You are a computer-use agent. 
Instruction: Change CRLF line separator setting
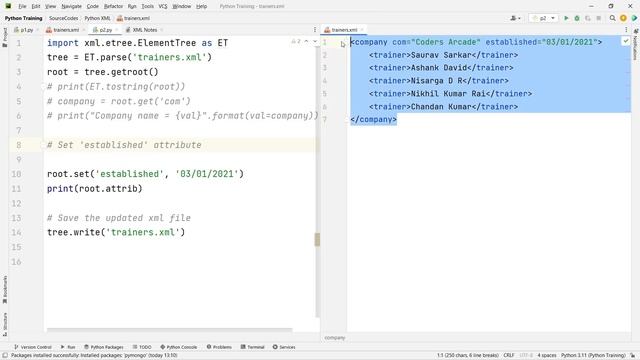[x=509, y=356]
